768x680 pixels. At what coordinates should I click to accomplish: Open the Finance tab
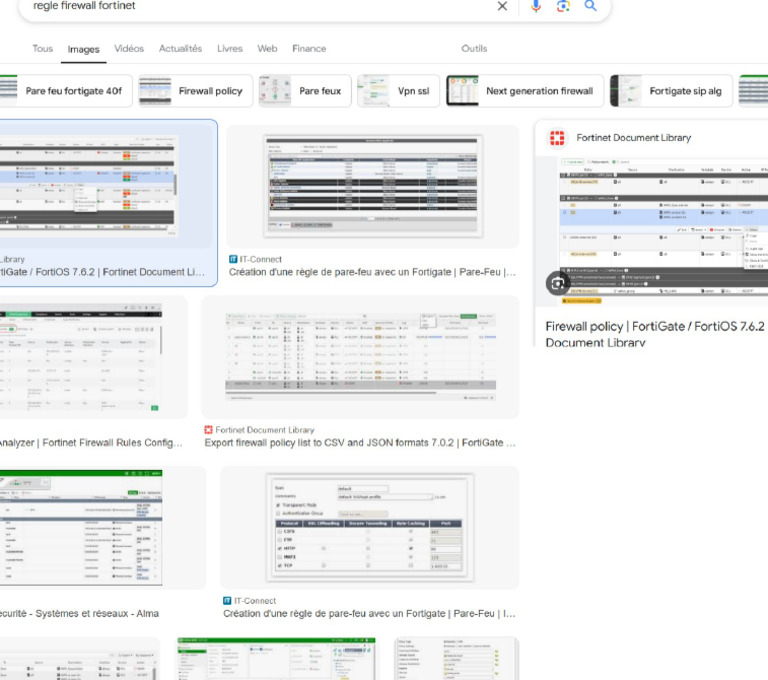tap(309, 49)
